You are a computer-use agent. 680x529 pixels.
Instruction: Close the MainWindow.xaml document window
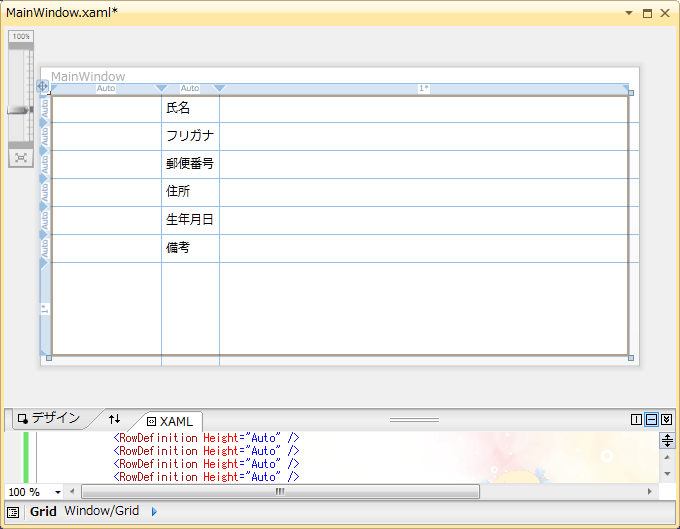point(665,13)
